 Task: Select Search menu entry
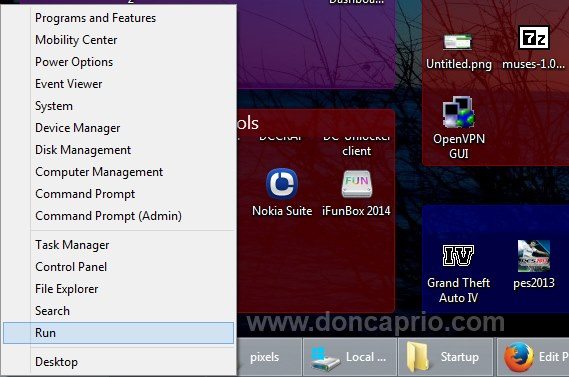pyautogui.click(x=119, y=311)
